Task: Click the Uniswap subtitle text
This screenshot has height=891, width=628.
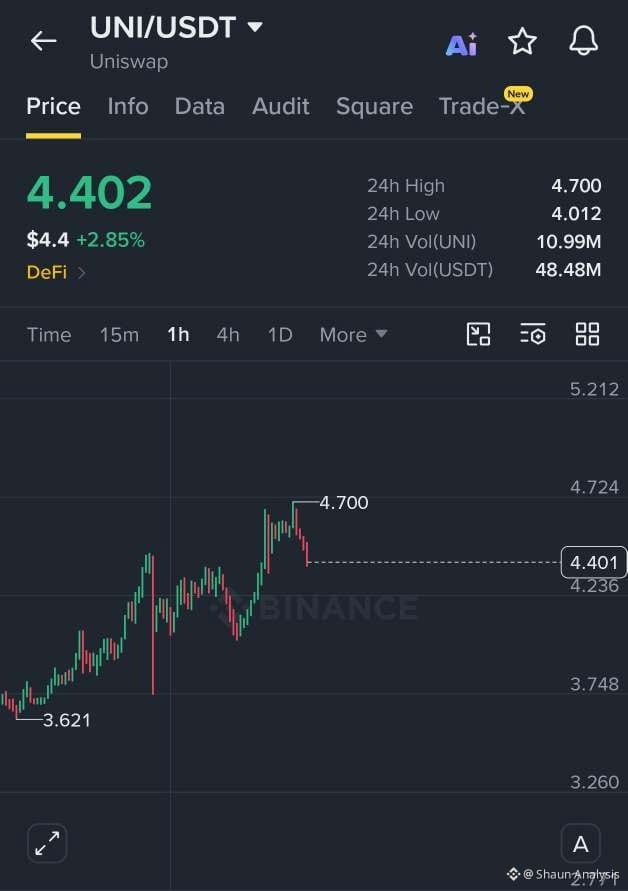Action: coord(129,61)
